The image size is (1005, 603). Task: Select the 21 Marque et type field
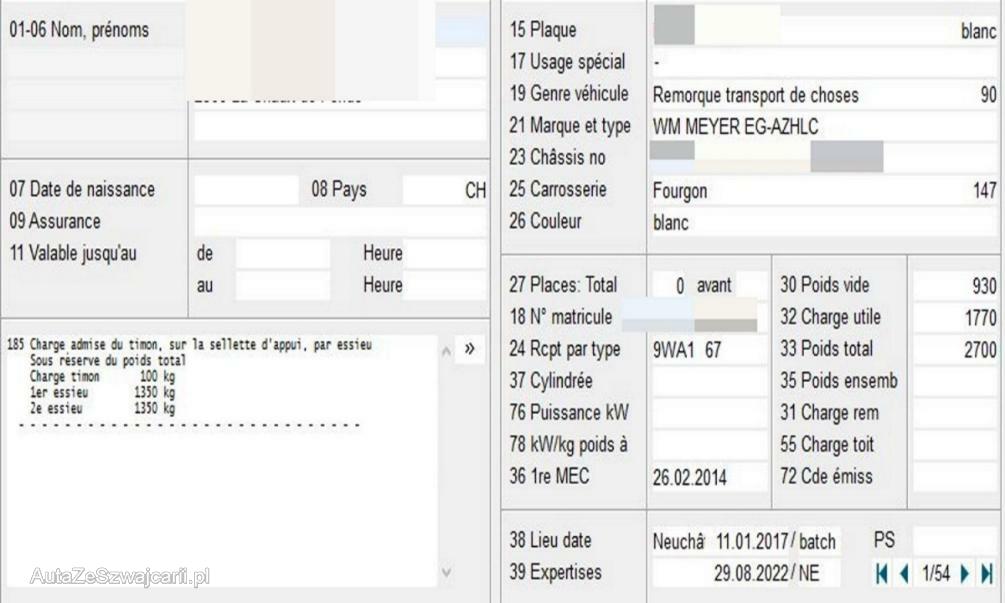824,127
